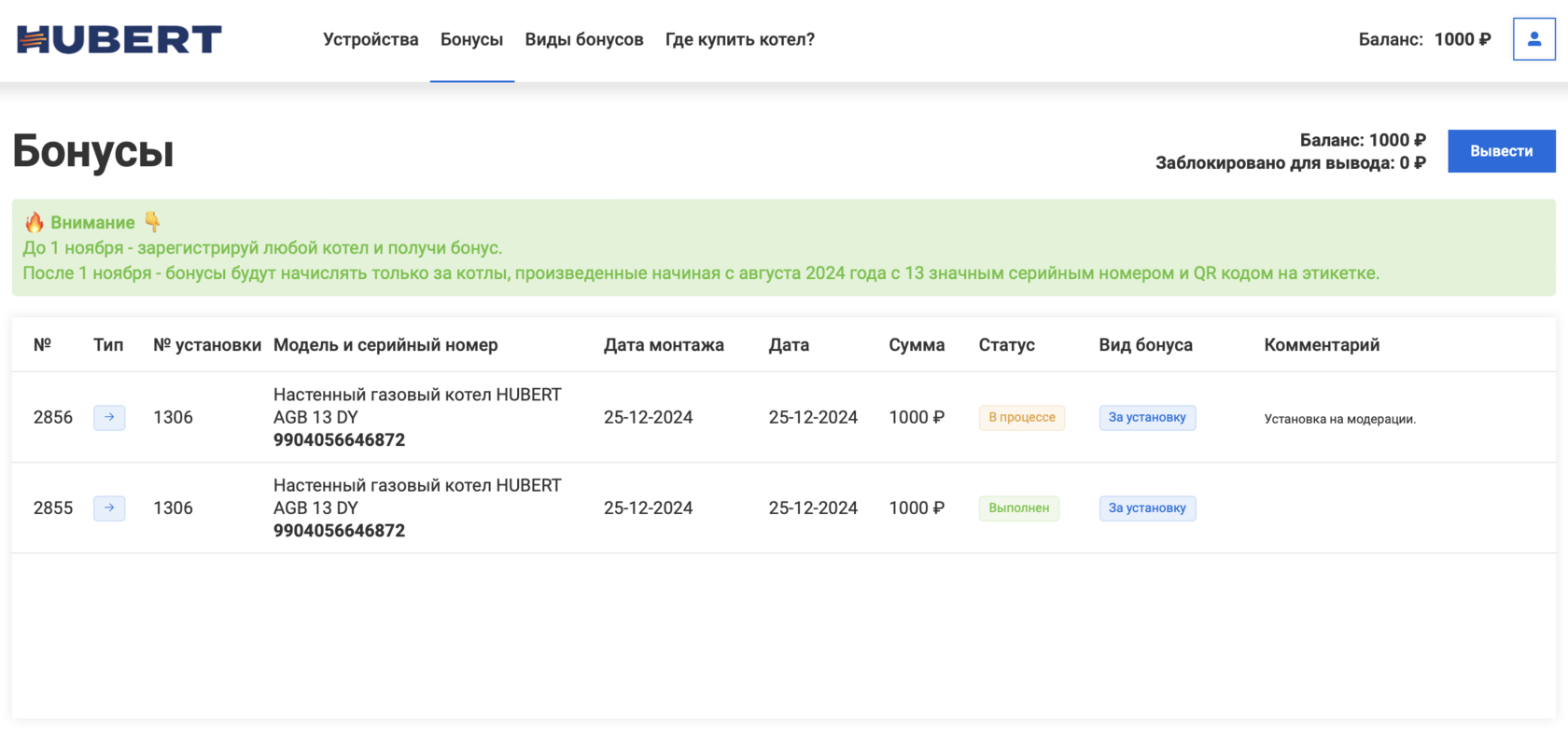Click the В процессе status badge
1568x737 pixels.
(x=1022, y=417)
